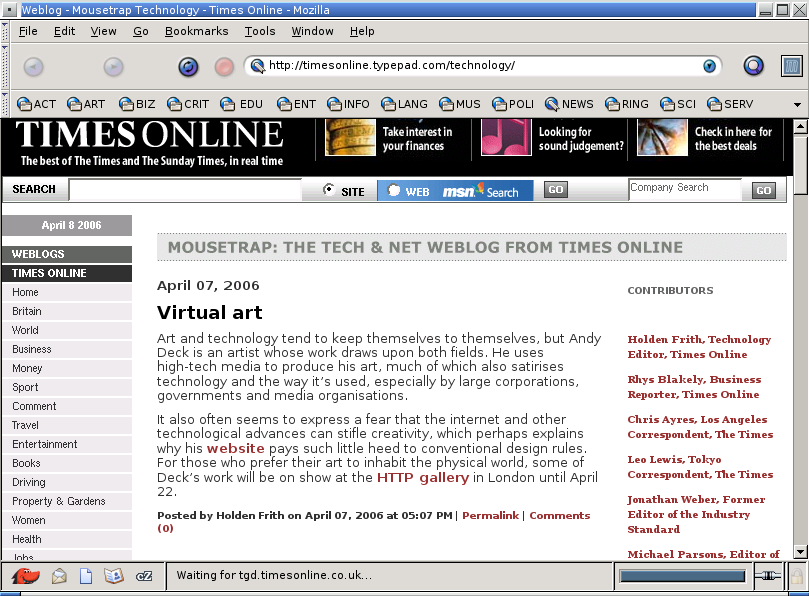Click the Forward navigation arrow

tap(113, 67)
